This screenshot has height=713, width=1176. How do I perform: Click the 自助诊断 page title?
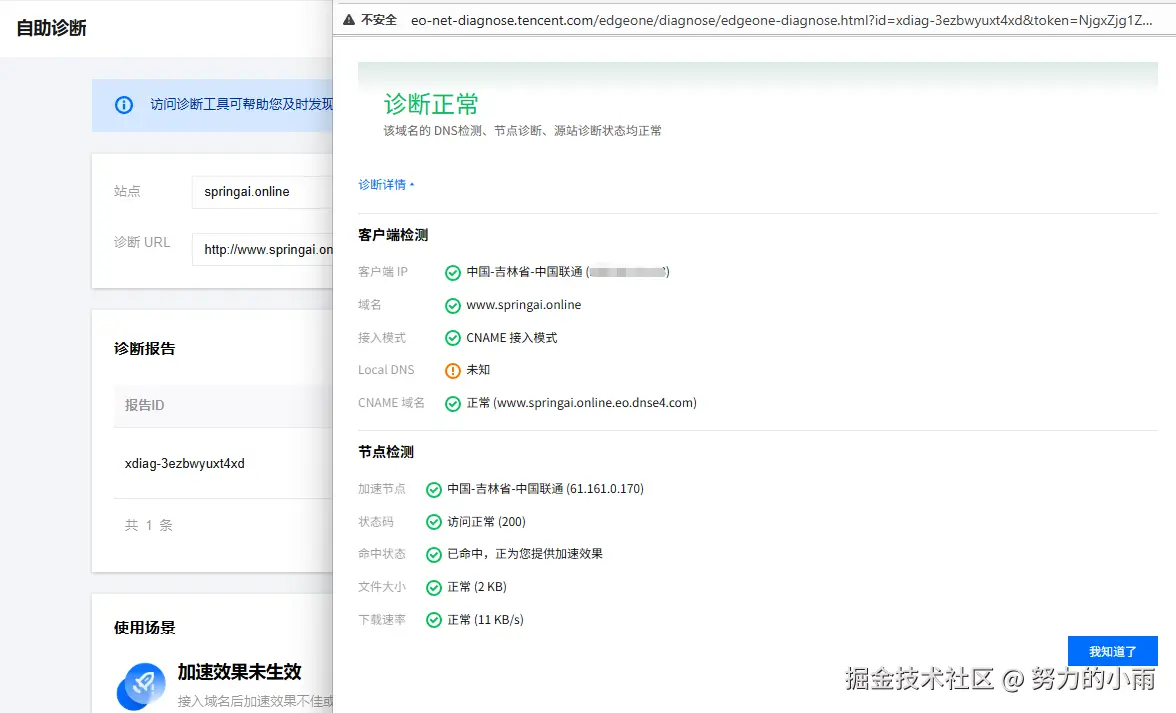[51, 28]
